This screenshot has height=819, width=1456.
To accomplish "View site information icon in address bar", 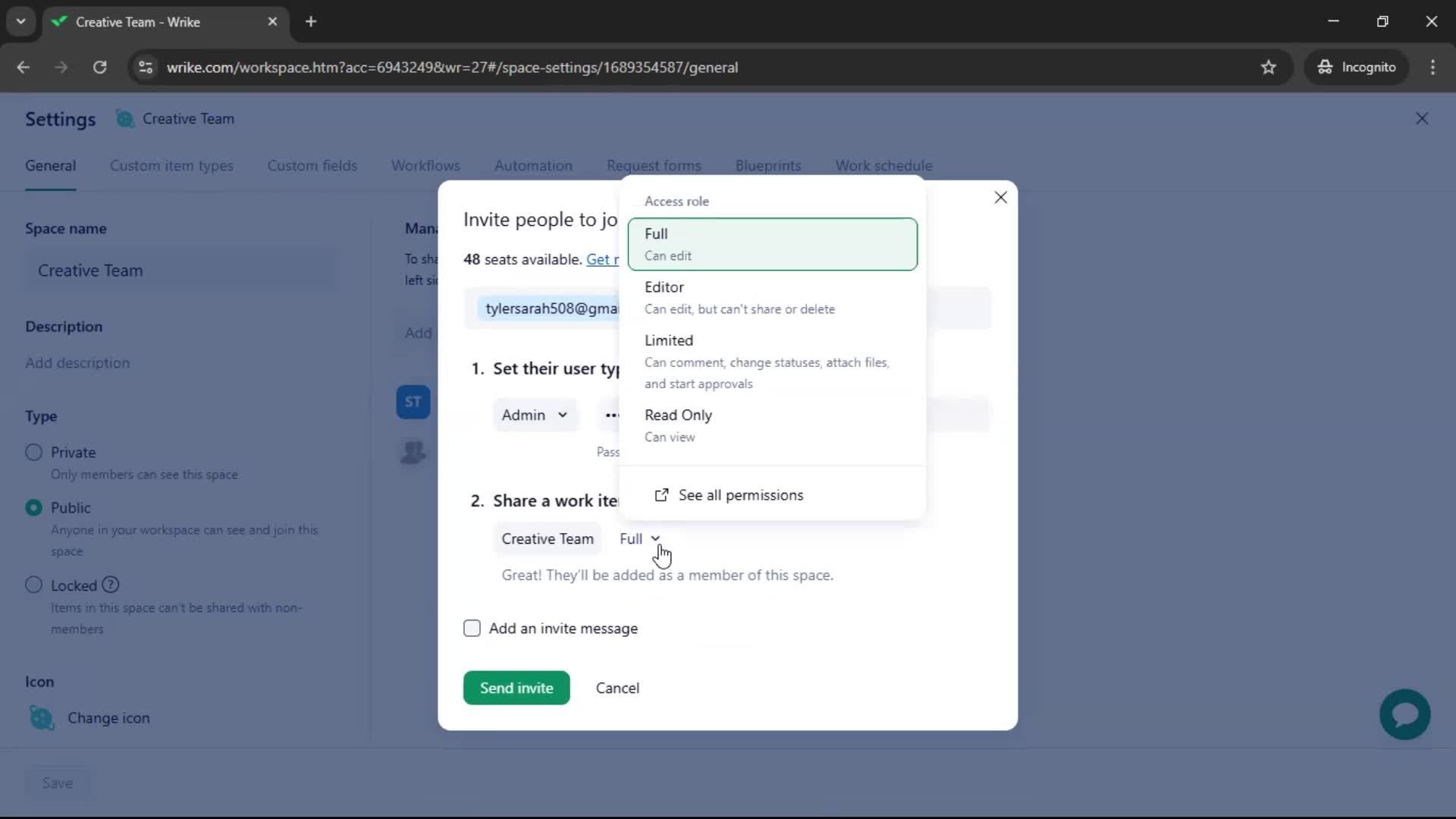I will [x=146, y=67].
